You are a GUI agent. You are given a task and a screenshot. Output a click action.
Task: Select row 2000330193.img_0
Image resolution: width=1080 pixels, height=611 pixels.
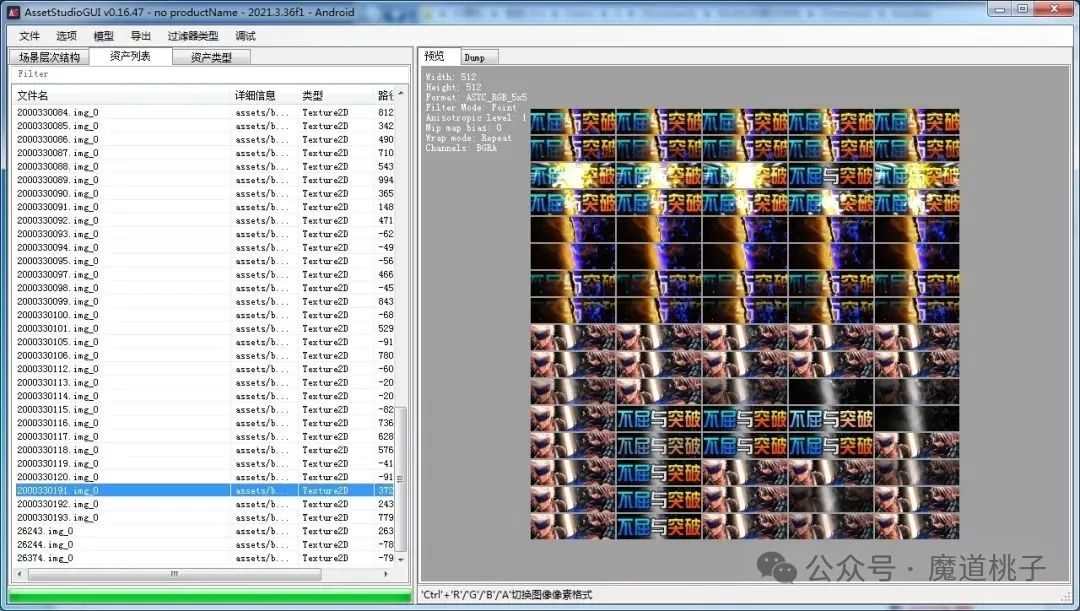205,517
